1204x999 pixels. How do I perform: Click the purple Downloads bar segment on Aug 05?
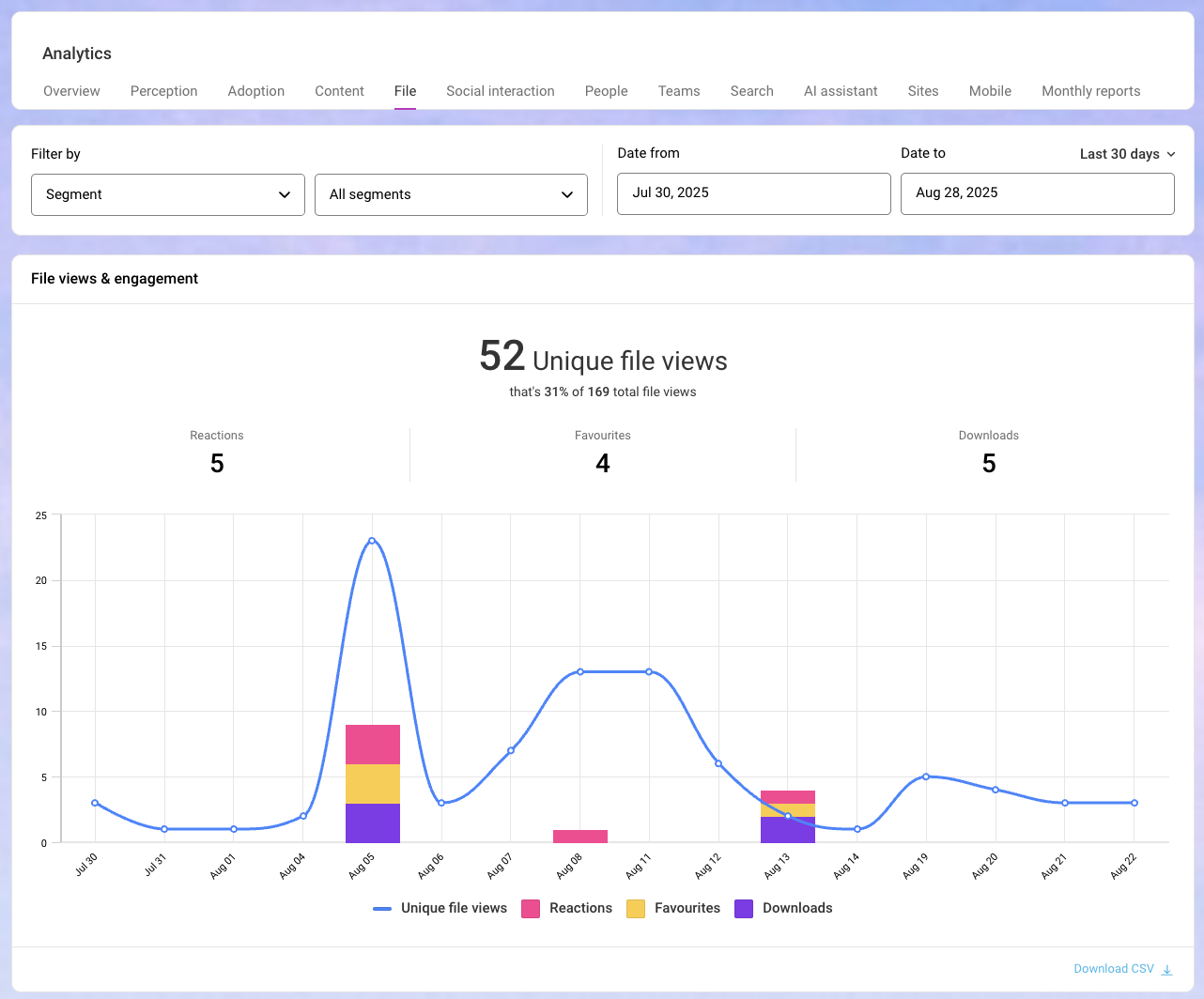[373, 822]
